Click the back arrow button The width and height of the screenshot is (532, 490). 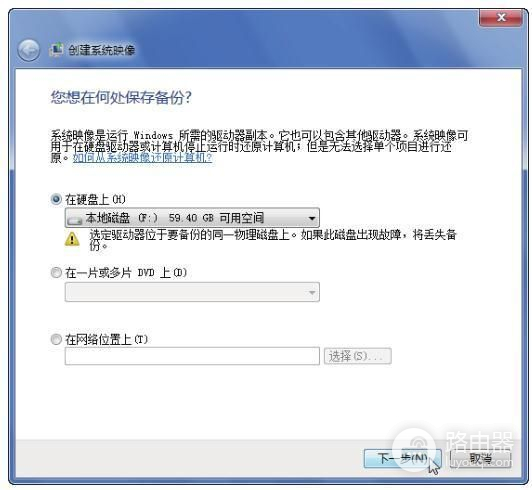tap(28, 50)
